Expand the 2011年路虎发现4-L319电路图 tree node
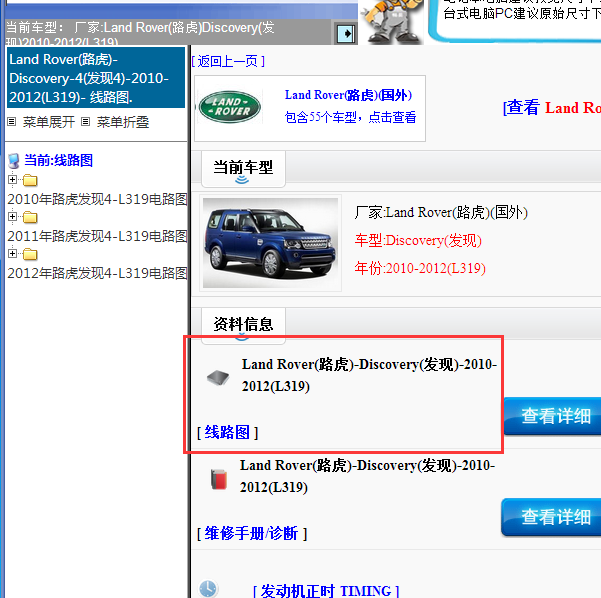This screenshot has width=601, height=598. point(12,217)
